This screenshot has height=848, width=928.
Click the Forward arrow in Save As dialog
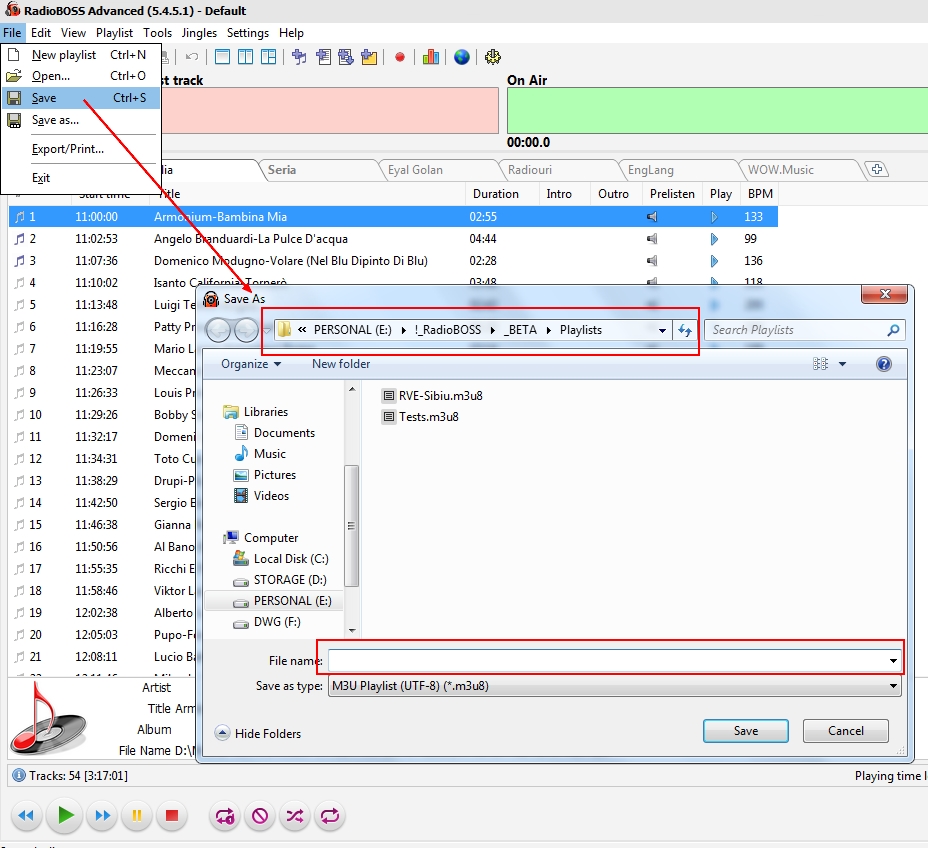tap(246, 330)
